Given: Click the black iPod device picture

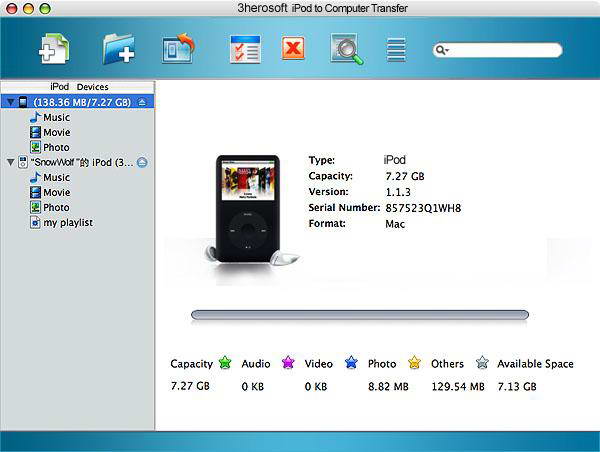Looking at the screenshot, I should click(x=248, y=209).
